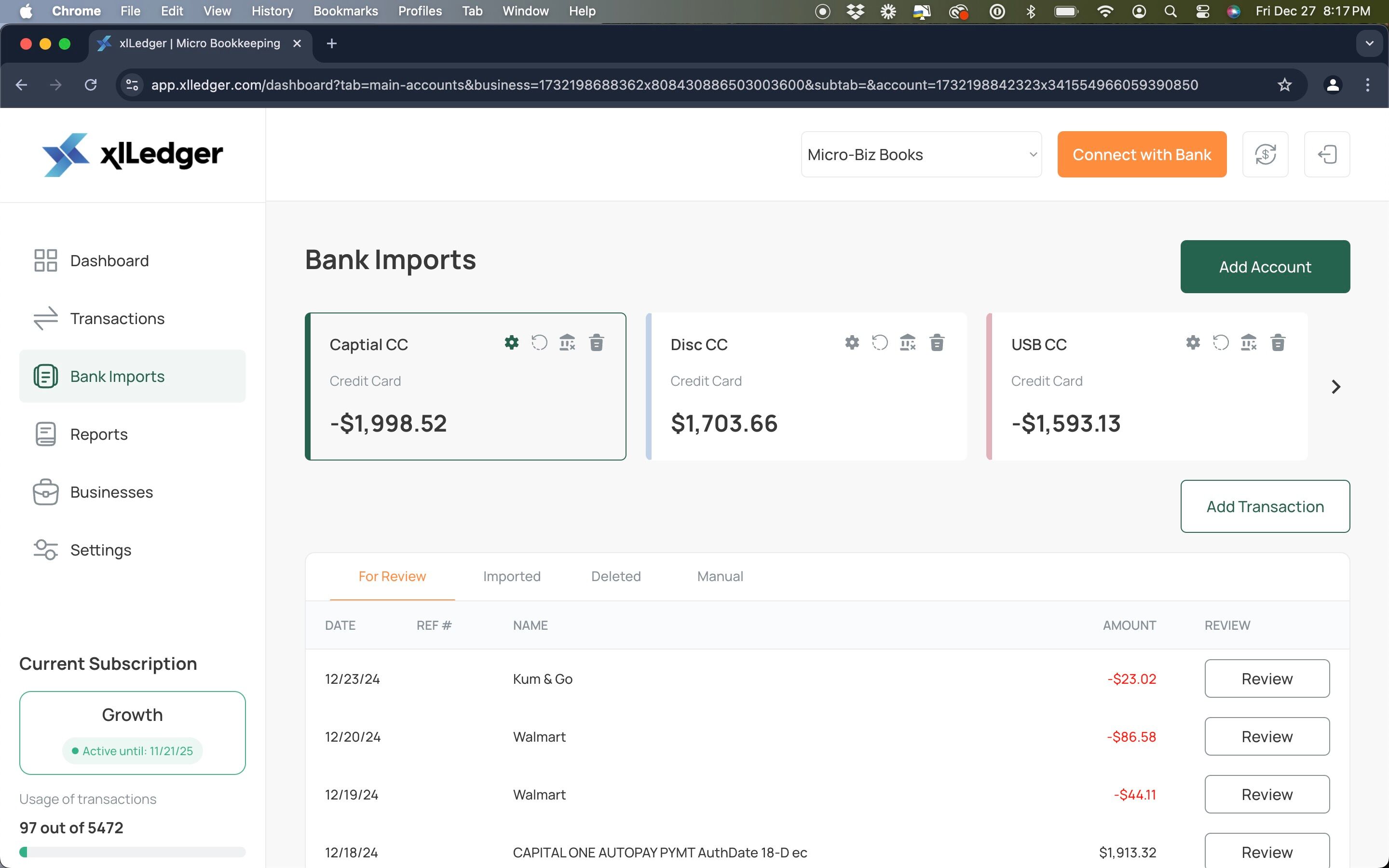Image resolution: width=1389 pixels, height=868 pixels.
Task: Switch to the Imported tab
Action: (511, 576)
